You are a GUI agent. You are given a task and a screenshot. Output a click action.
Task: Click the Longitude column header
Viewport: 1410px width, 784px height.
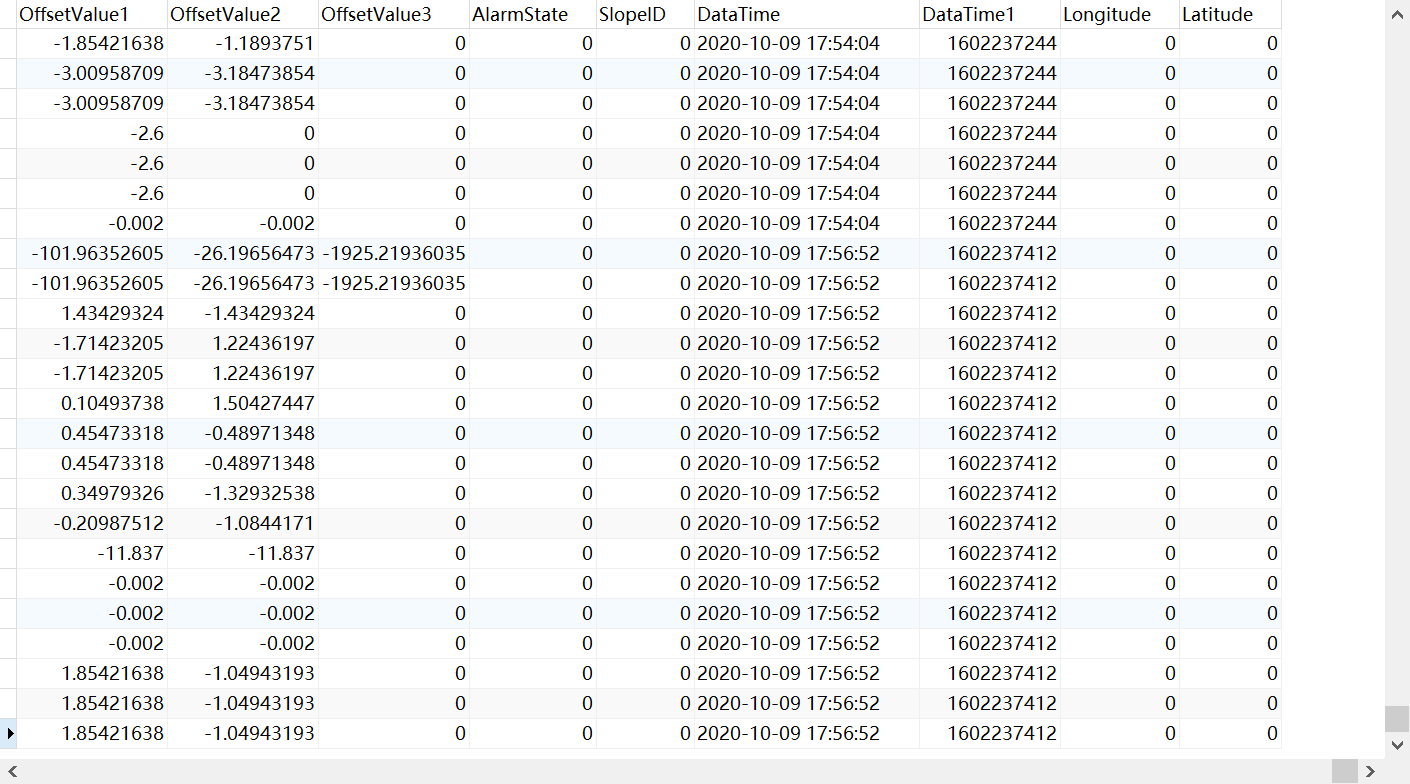1120,14
